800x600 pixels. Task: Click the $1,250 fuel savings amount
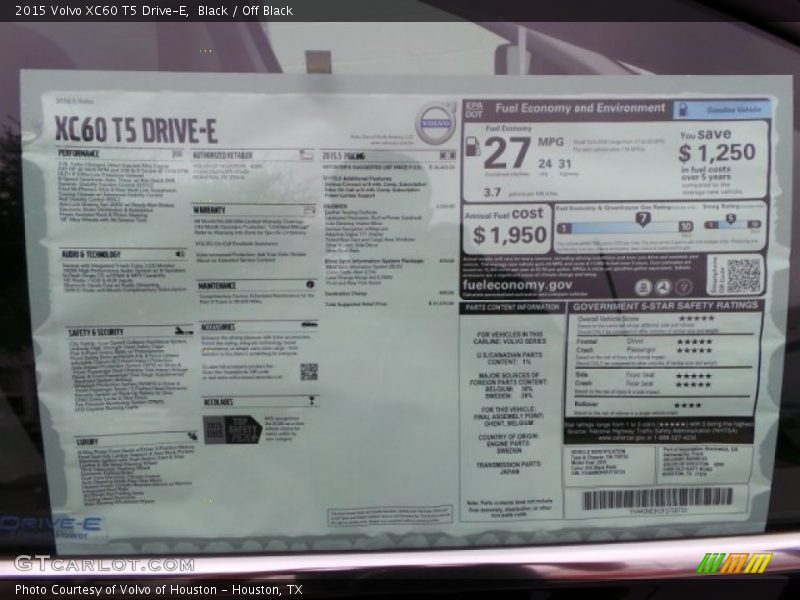pos(717,152)
